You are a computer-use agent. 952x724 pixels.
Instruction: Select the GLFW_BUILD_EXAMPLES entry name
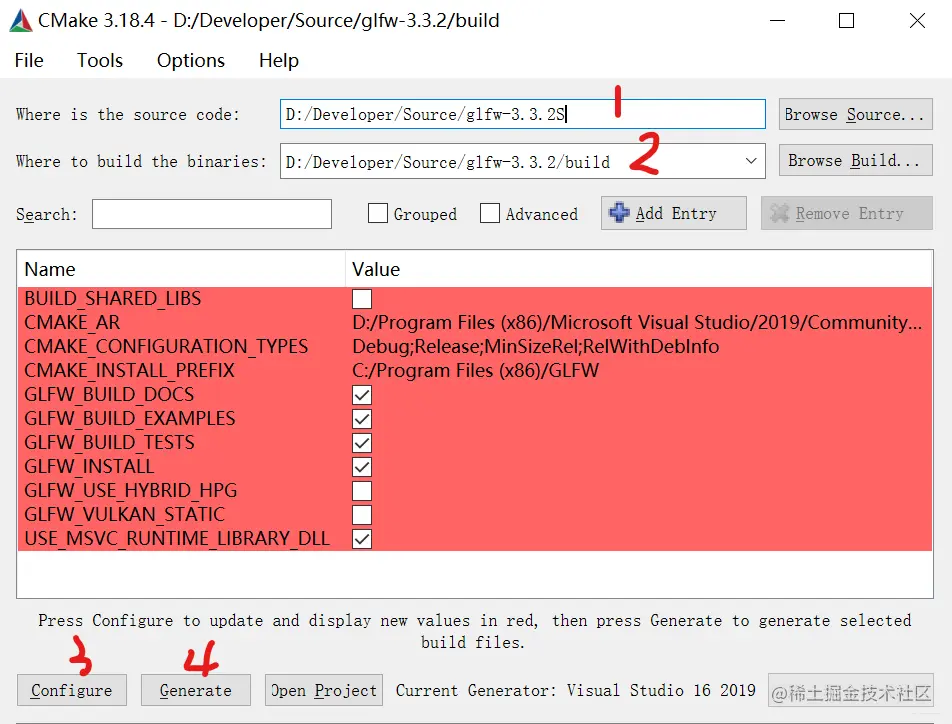tap(130, 418)
